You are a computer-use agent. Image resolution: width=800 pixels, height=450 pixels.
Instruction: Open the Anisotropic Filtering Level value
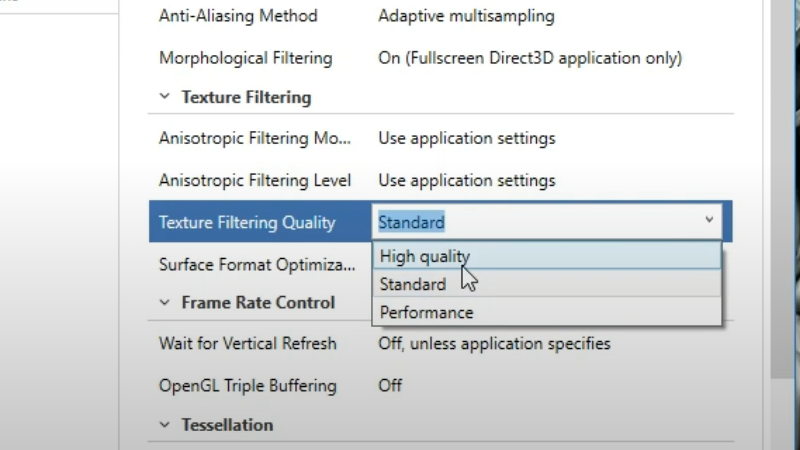[x=466, y=180]
